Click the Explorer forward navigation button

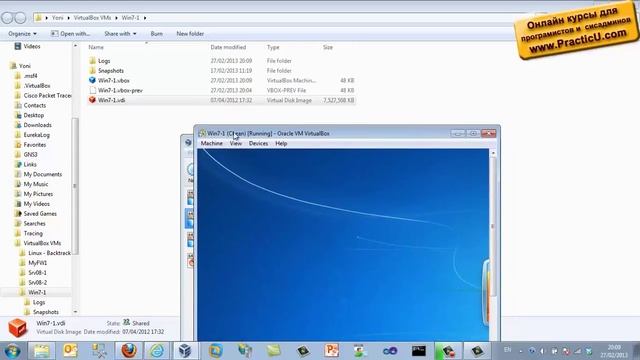pyautogui.click(x=20, y=18)
